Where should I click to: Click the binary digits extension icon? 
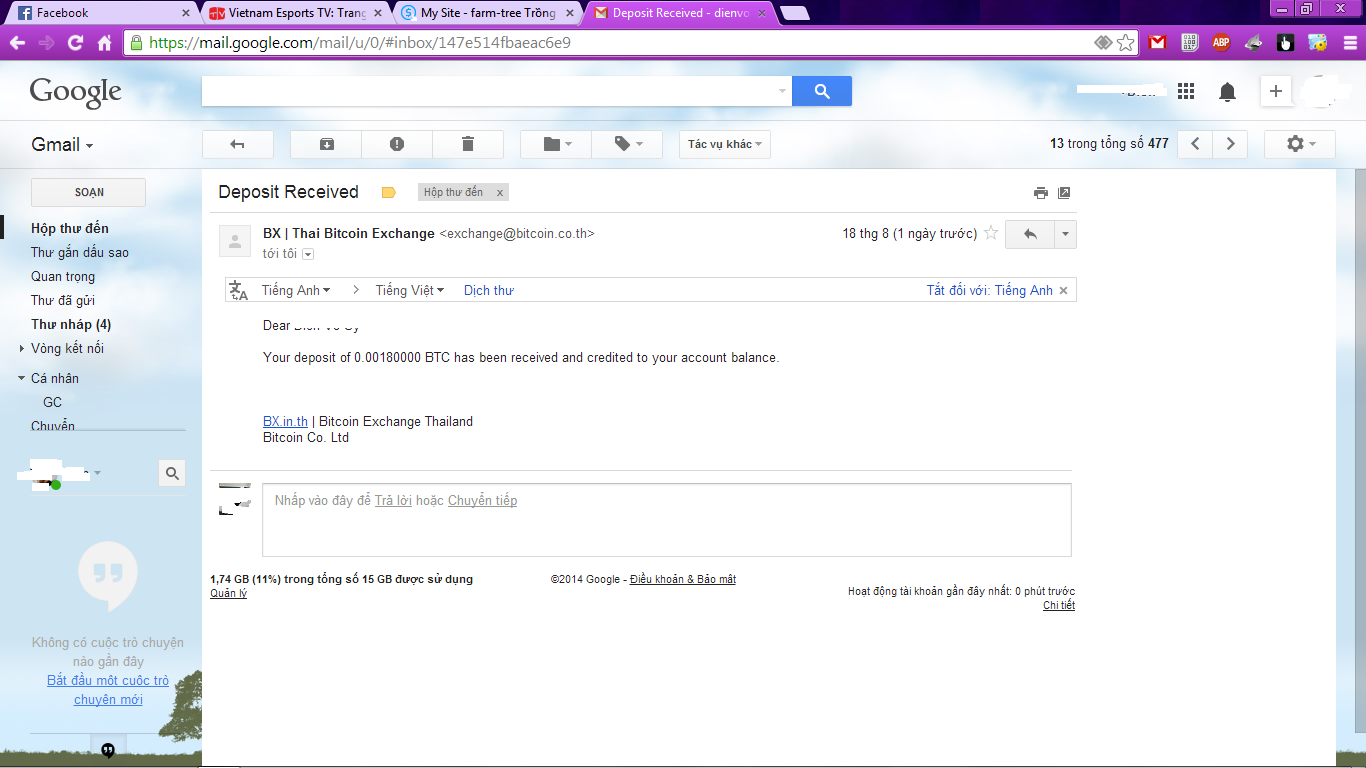click(x=1190, y=43)
